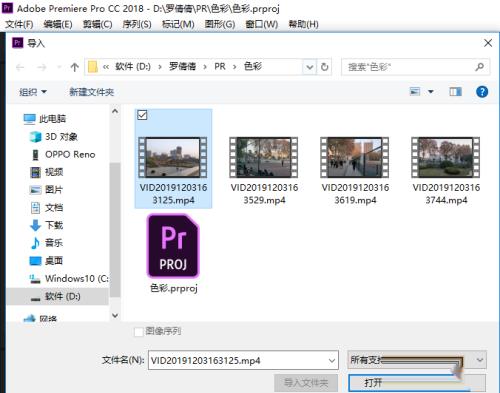Open the 剪辑(C) menu

point(97,24)
